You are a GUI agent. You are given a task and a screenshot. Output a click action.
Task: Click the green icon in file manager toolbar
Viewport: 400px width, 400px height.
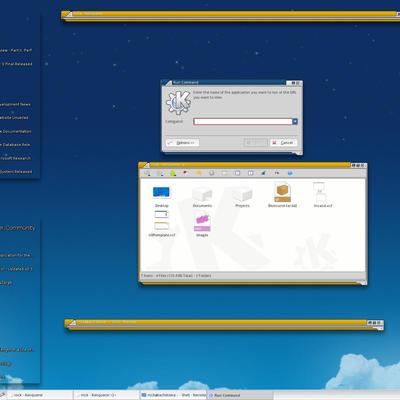coord(173,173)
